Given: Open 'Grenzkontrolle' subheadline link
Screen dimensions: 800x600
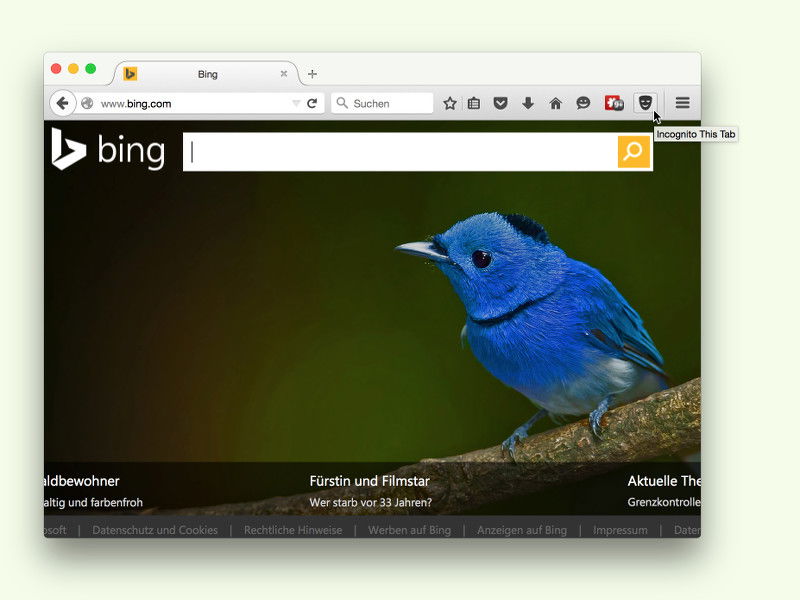Looking at the screenshot, I should [x=664, y=502].
